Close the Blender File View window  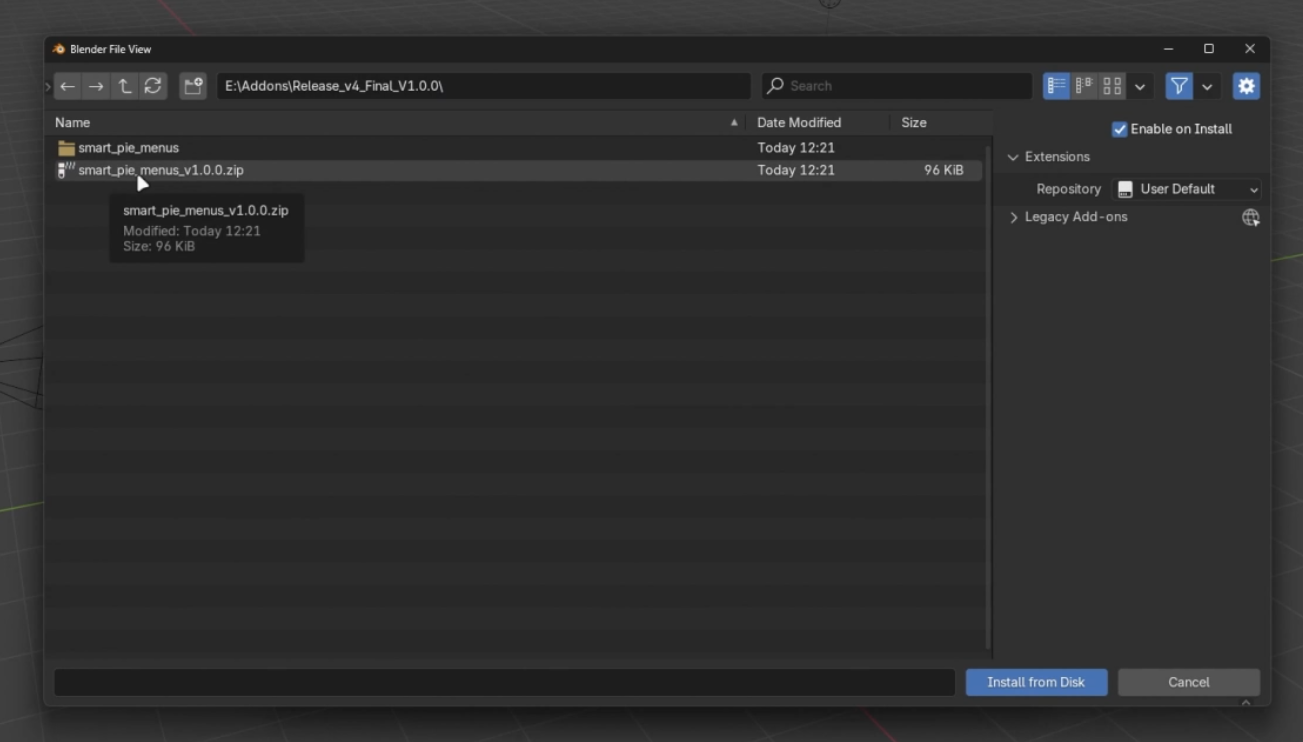point(1250,49)
